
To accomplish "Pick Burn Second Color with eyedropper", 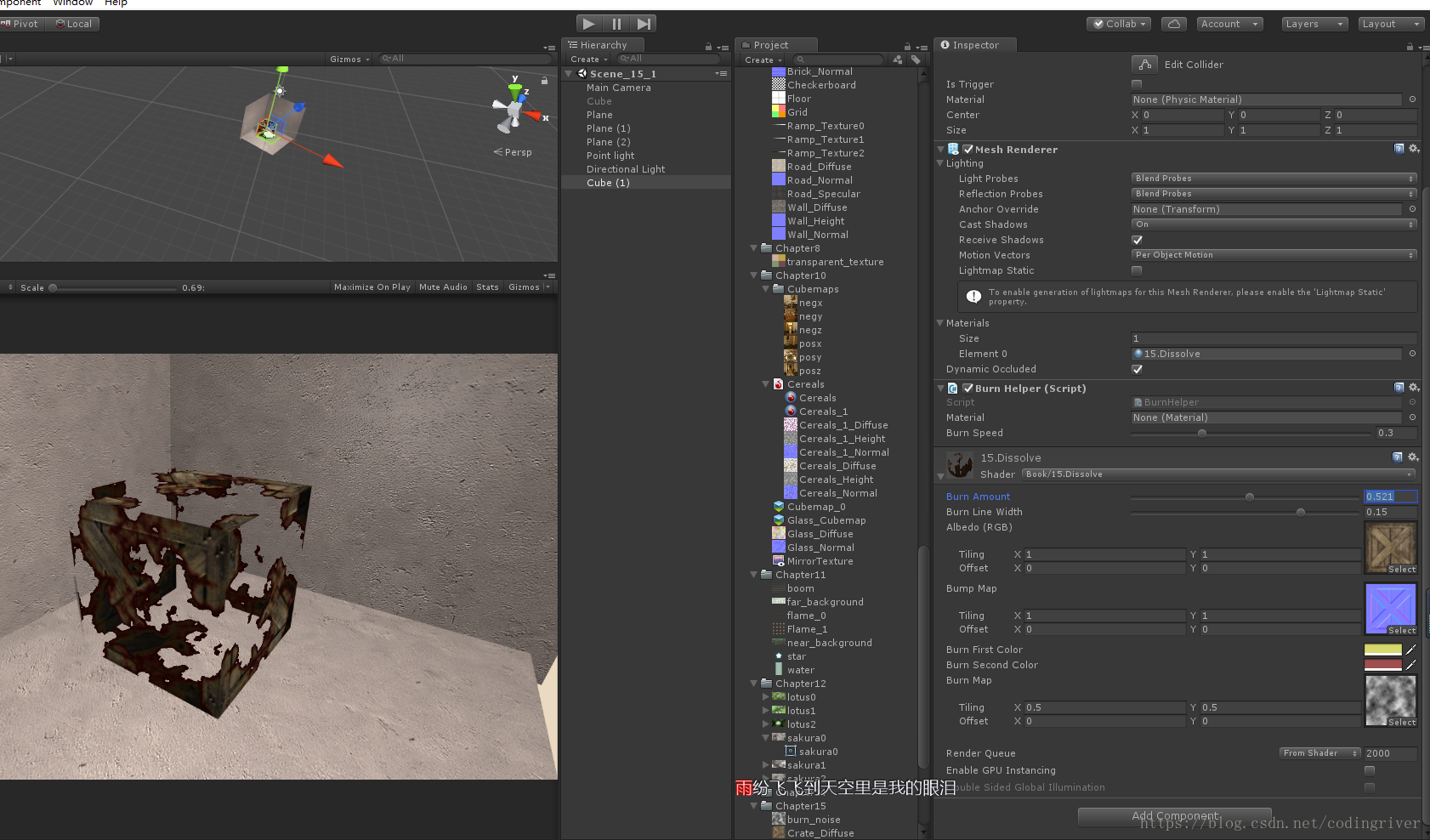I will [1411, 665].
